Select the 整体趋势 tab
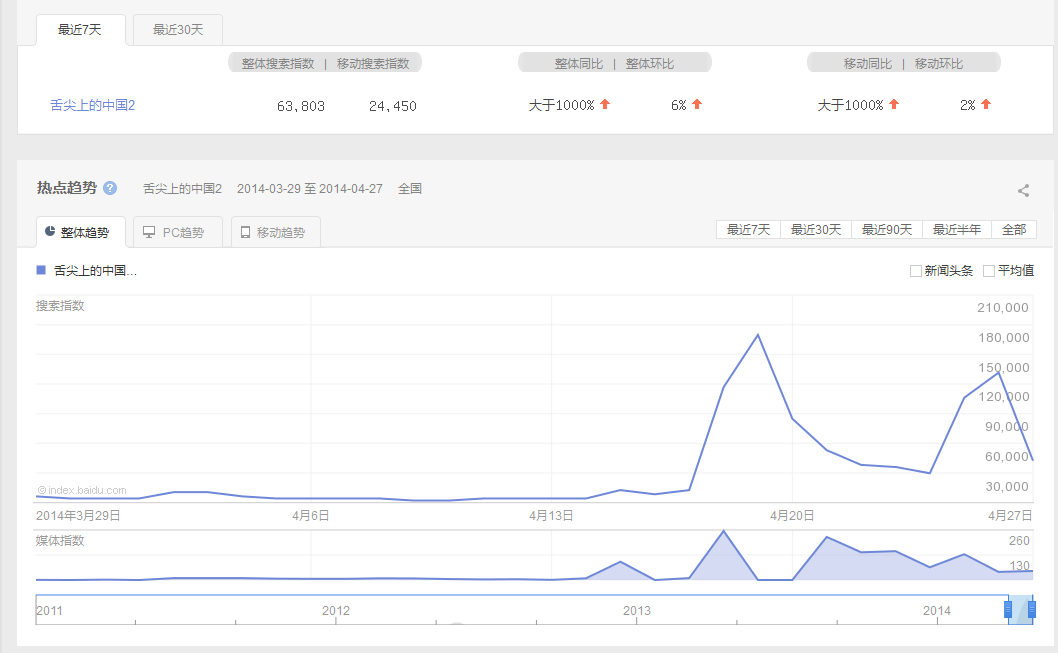1058x653 pixels. pos(80,232)
